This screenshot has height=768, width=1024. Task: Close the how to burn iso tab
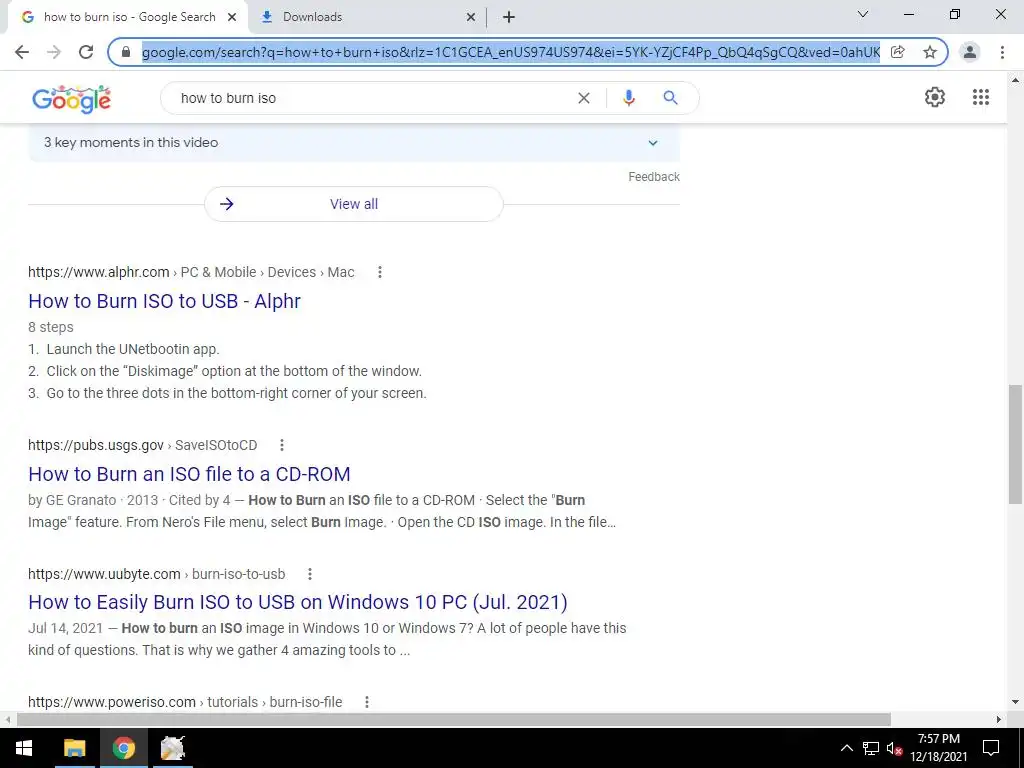(232, 18)
